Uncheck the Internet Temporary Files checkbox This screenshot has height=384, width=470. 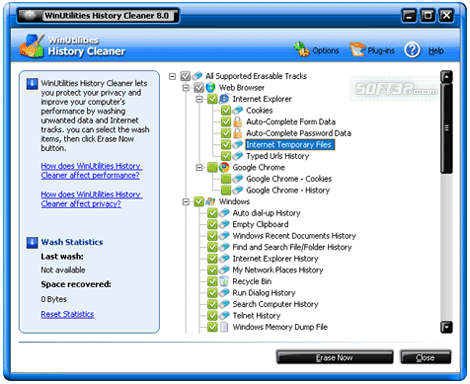226,144
